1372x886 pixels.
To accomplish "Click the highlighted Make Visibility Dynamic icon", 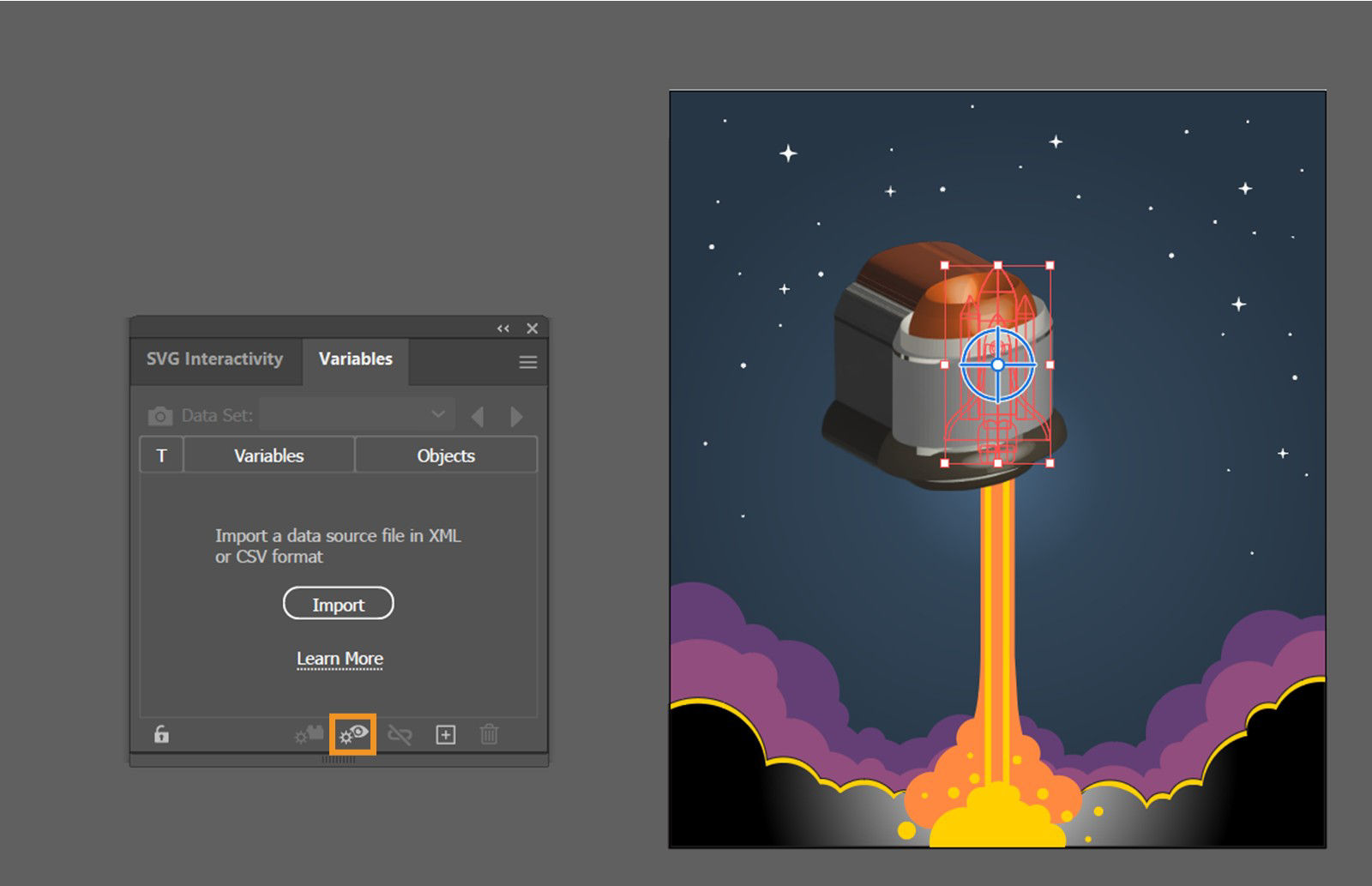I will pyautogui.click(x=353, y=733).
